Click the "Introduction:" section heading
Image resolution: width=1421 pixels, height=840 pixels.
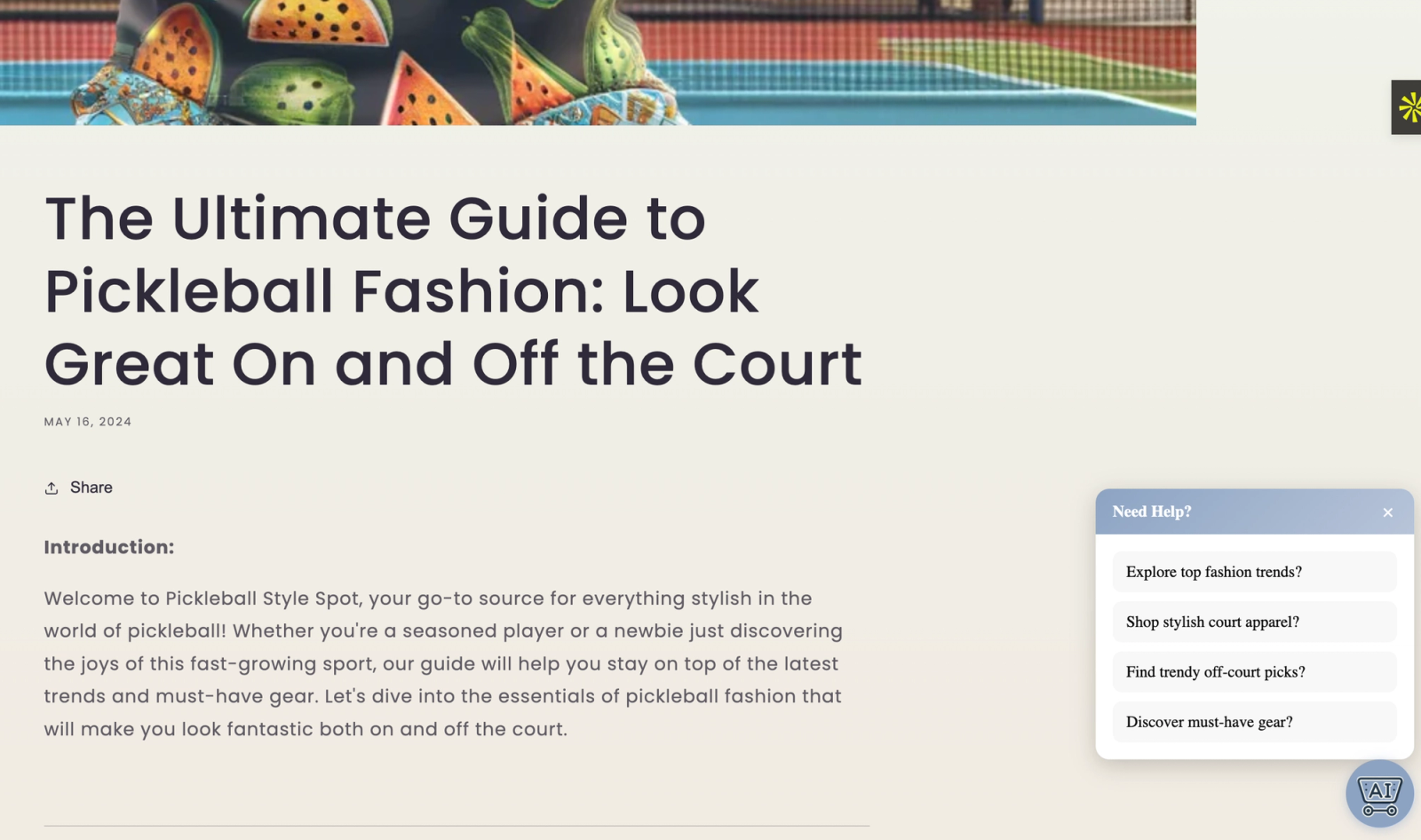pyautogui.click(x=109, y=547)
